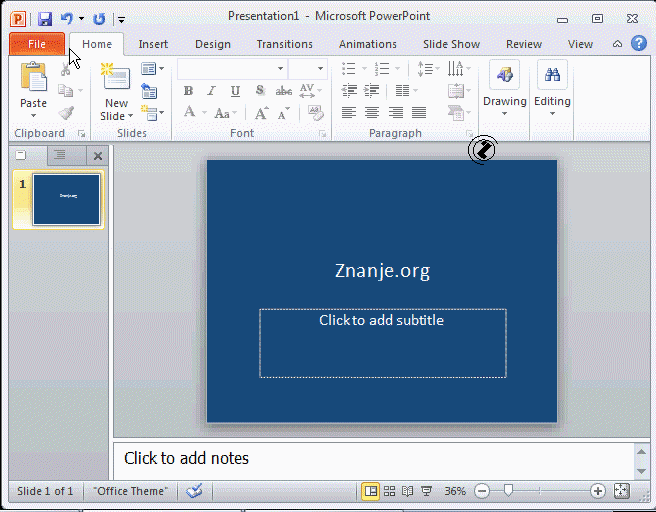This screenshot has width=656, height=512.
Task: Click the spell check icon in status bar
Action: tap(195, 491)
